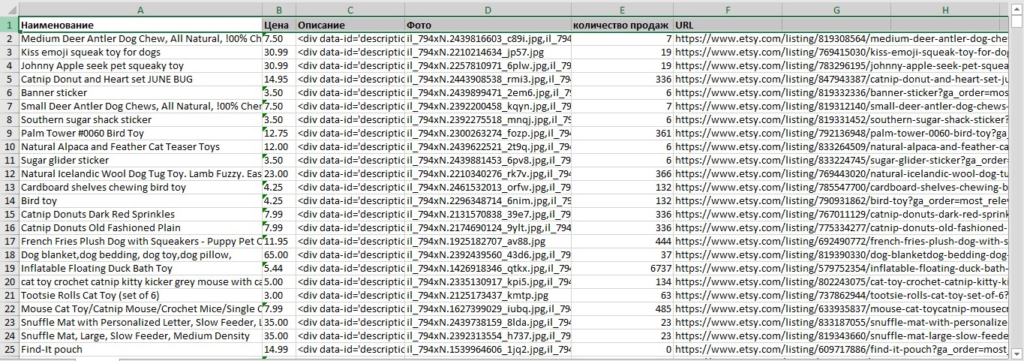This screenshot has height=361, width=1024.
Task: Click the 'Описание' header cell
Action: 350,25
